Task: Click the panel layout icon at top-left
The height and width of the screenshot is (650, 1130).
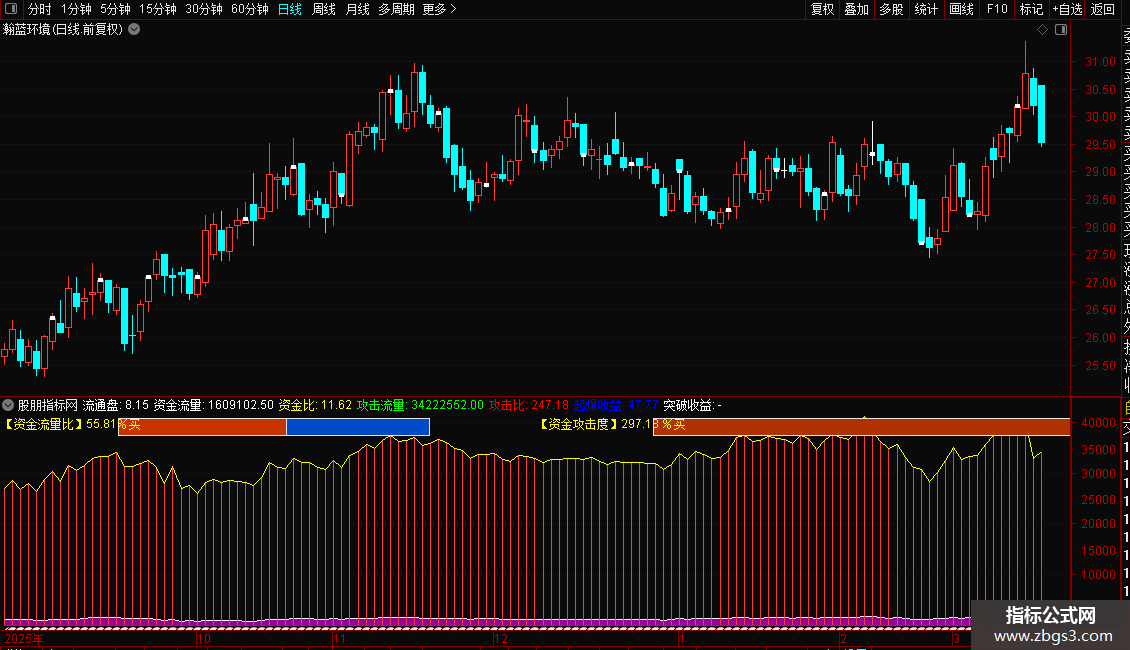Action: click(x=11, y=9)
